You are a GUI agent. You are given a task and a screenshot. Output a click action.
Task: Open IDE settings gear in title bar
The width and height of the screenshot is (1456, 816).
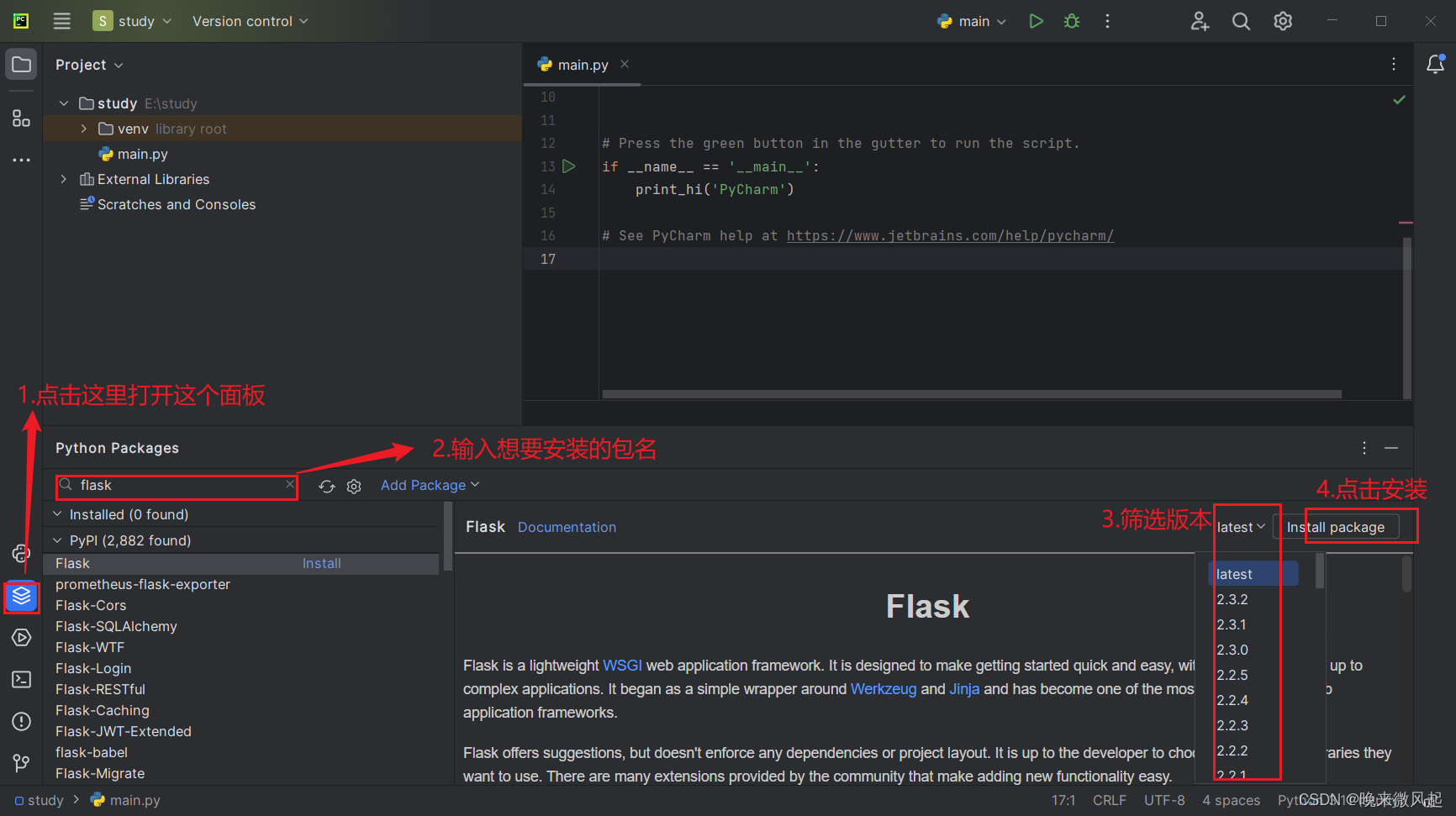click(x=1283, y=21)
